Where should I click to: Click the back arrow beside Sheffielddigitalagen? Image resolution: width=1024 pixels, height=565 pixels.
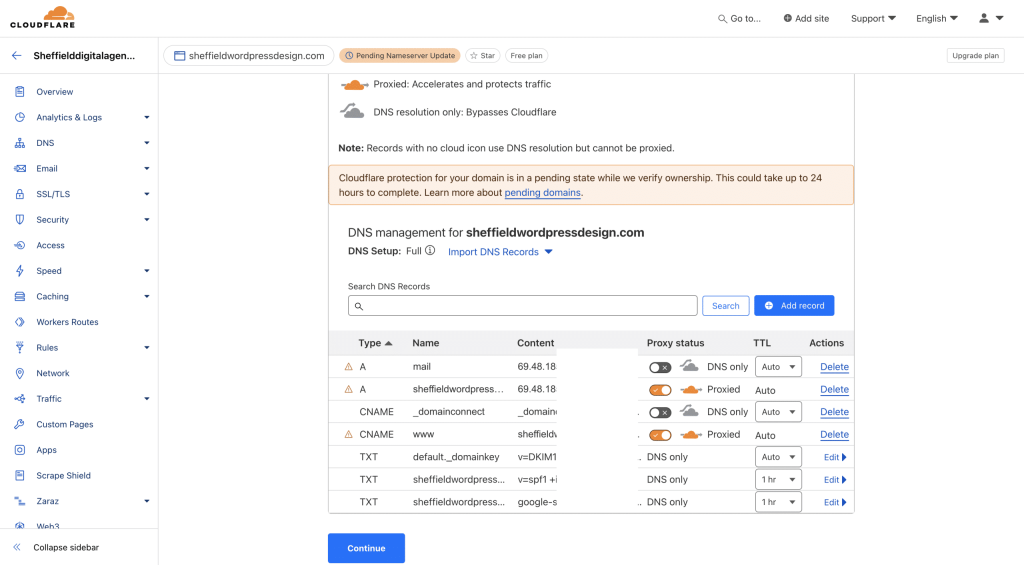pyautogui.click(x=16, y=56)
